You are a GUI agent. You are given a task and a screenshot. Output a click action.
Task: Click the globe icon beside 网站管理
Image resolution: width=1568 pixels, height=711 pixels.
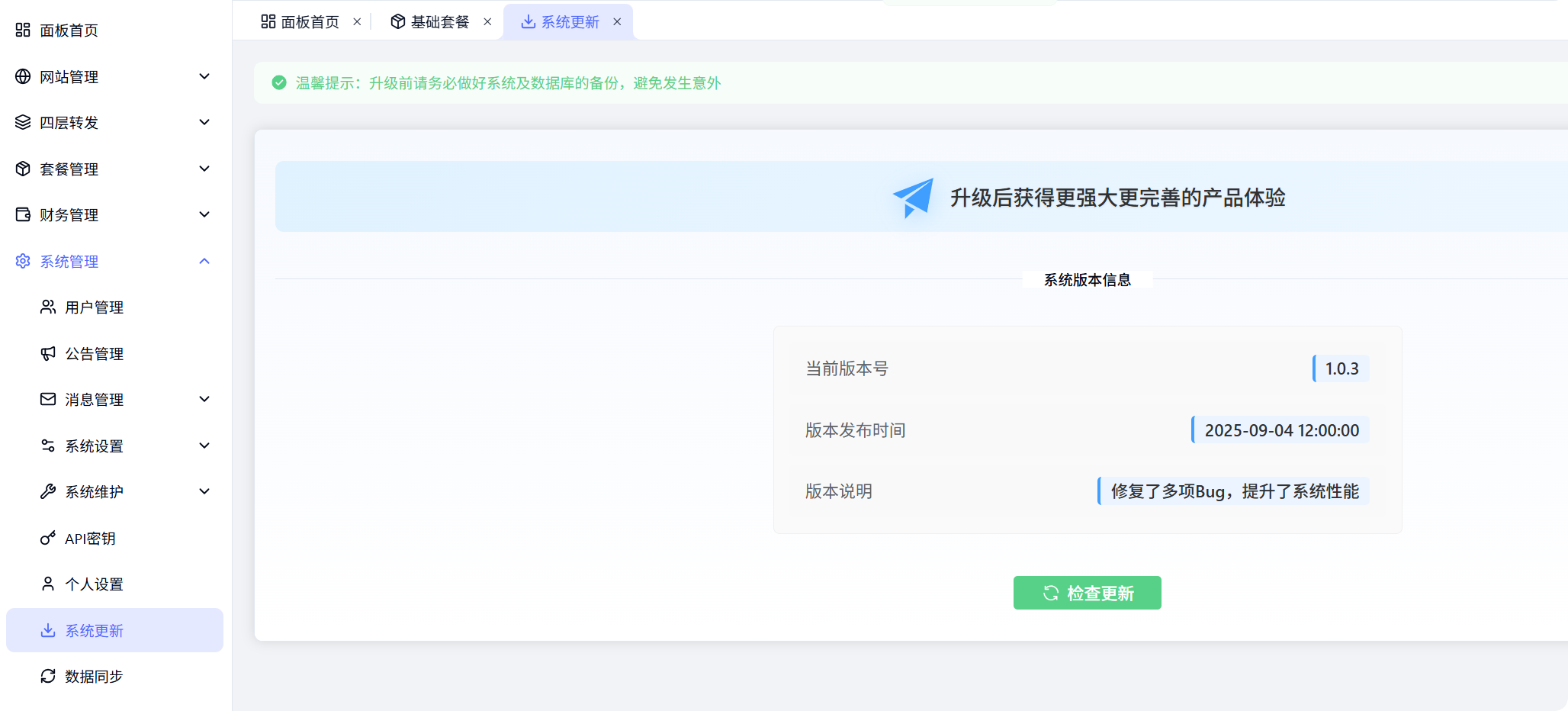click(23, 76)
